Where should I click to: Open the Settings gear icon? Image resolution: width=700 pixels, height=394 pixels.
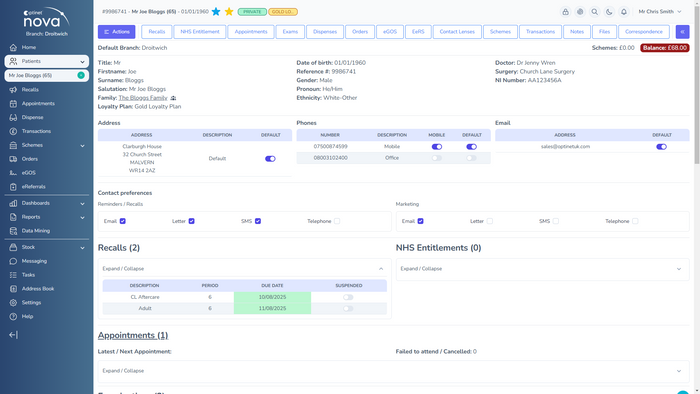(13, 303)
